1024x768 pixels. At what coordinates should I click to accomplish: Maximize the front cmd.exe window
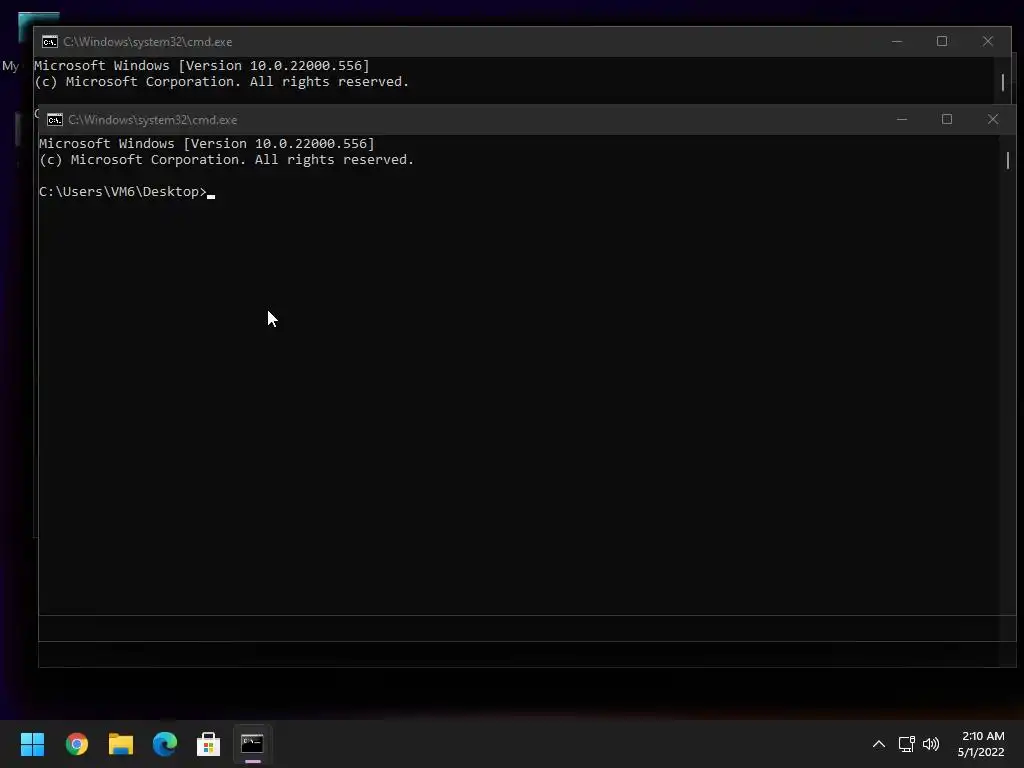pos(947,120)
